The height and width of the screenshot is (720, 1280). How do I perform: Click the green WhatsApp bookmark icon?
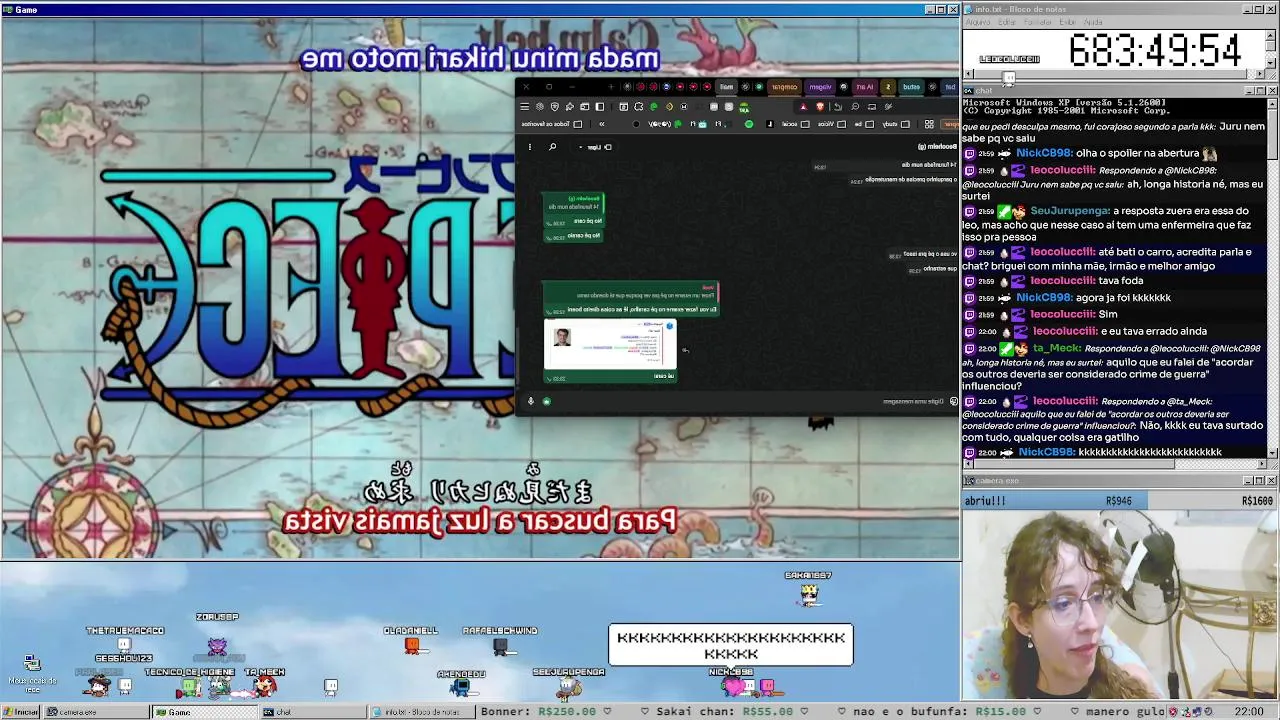click(x=677, y=124)
